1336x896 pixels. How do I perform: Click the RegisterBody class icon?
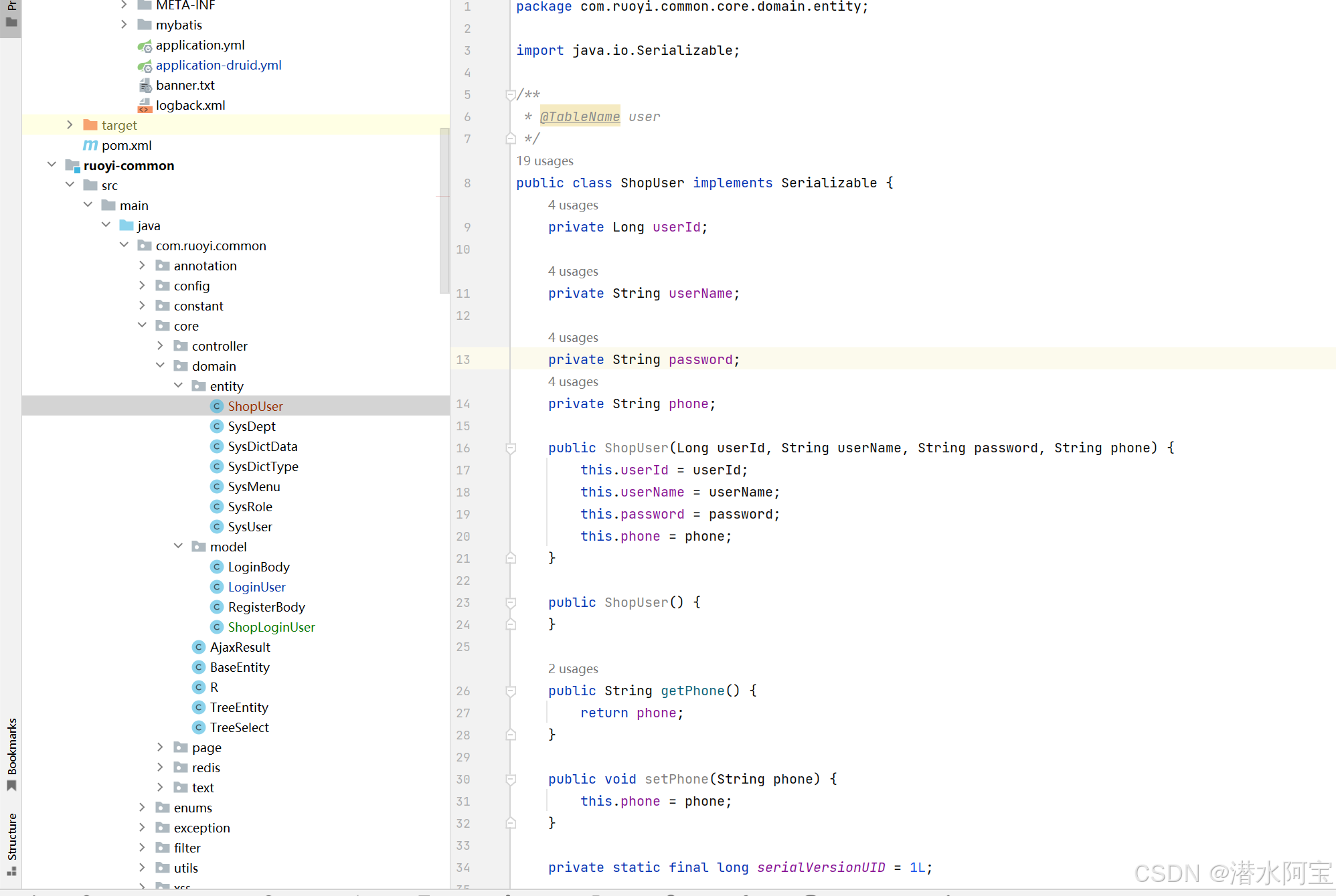(217, 607)
